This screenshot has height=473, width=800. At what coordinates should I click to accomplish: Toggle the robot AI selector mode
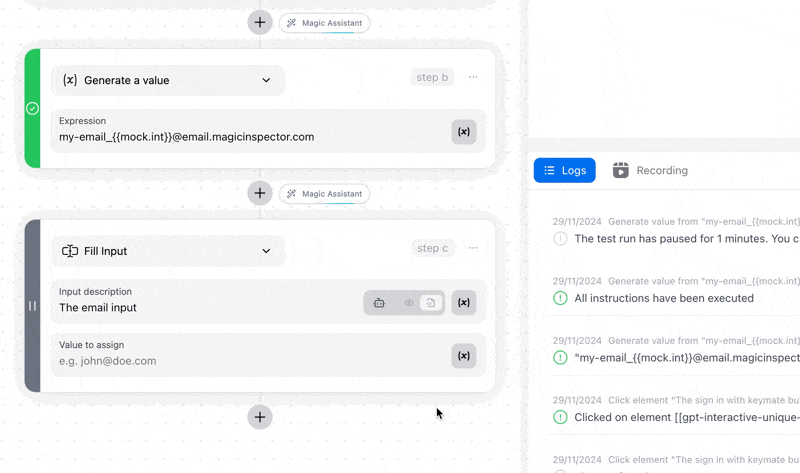pyautogui.click(x=379, y=303)
